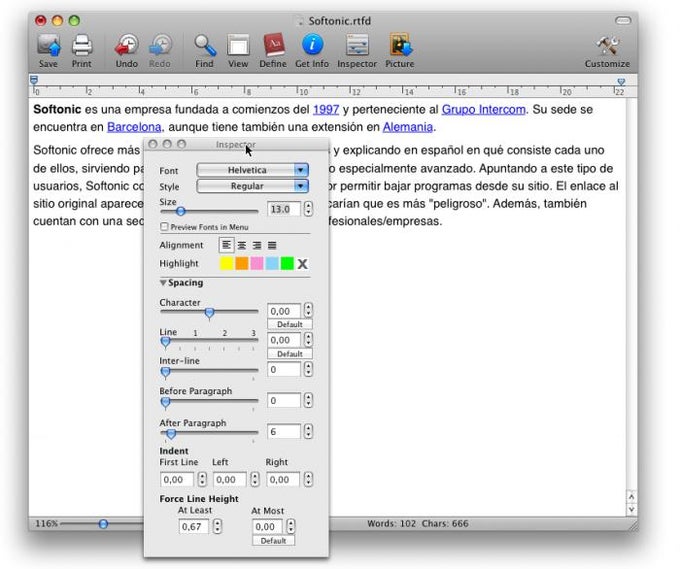Open Customize toolbar tools icon
This screenshot has height=569, width=680.
coord(607,45)
